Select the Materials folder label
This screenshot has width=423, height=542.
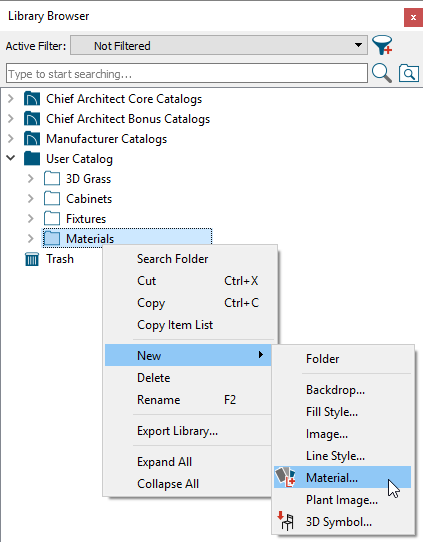pos(90,239)
